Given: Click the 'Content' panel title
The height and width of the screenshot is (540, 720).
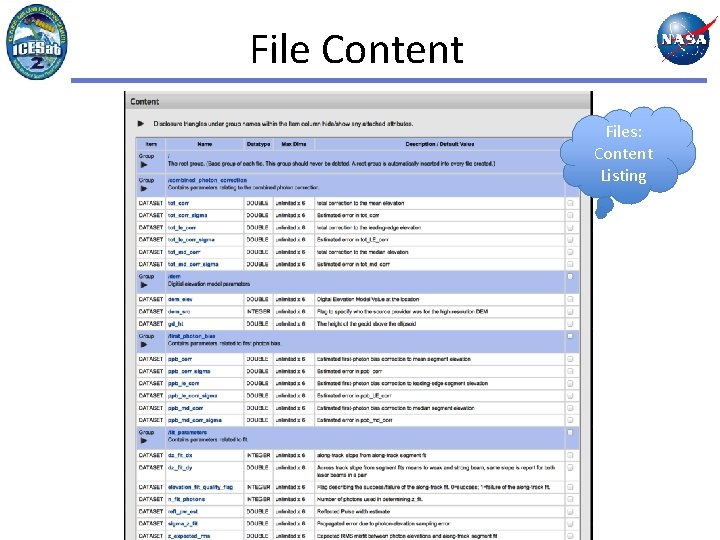Looking at the screenshot, I should (145, 102).
